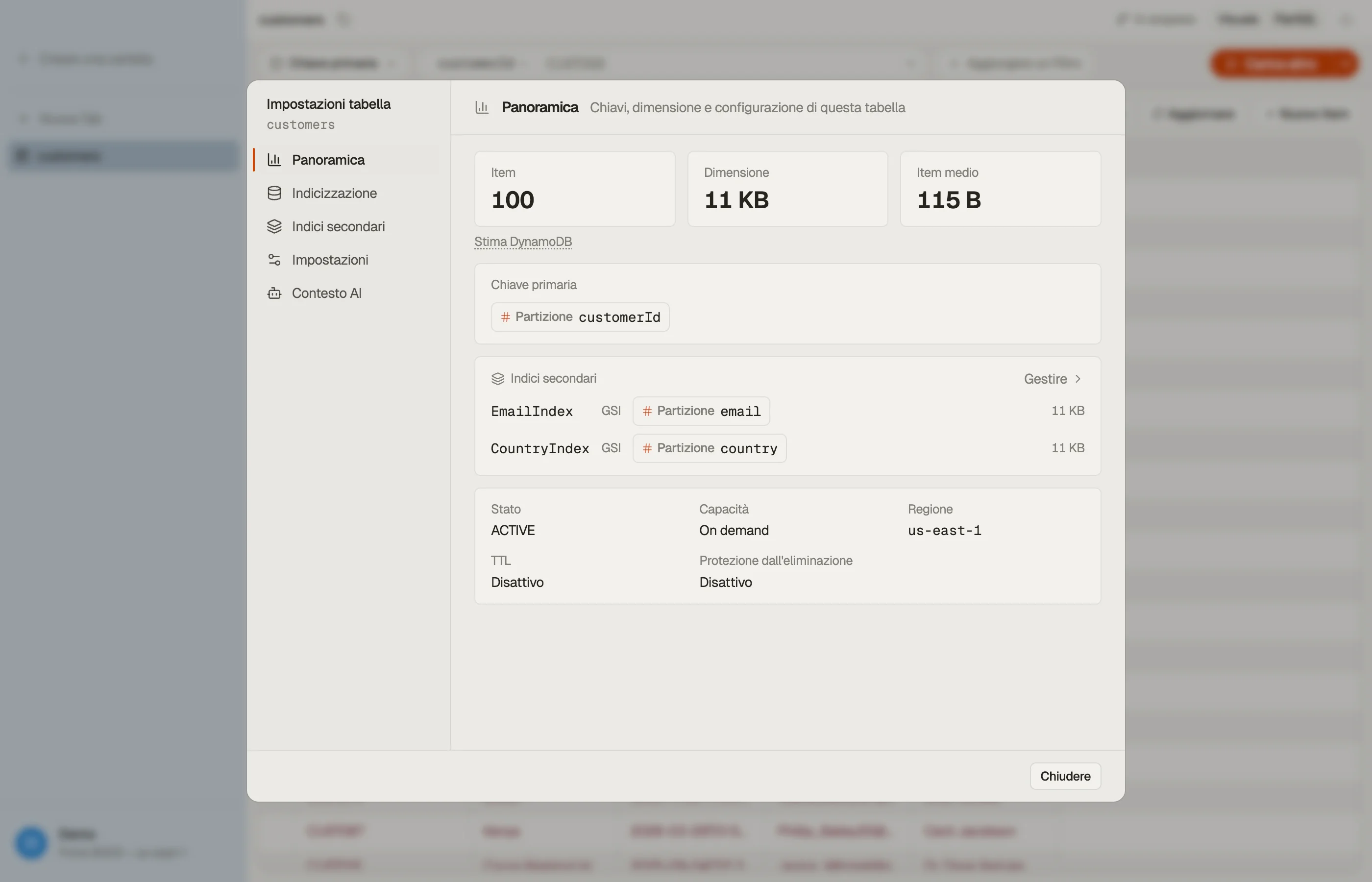Click the user avatar in background sidebar
The height and width of the screenshot is (882, 1372).
coord(31,842)
